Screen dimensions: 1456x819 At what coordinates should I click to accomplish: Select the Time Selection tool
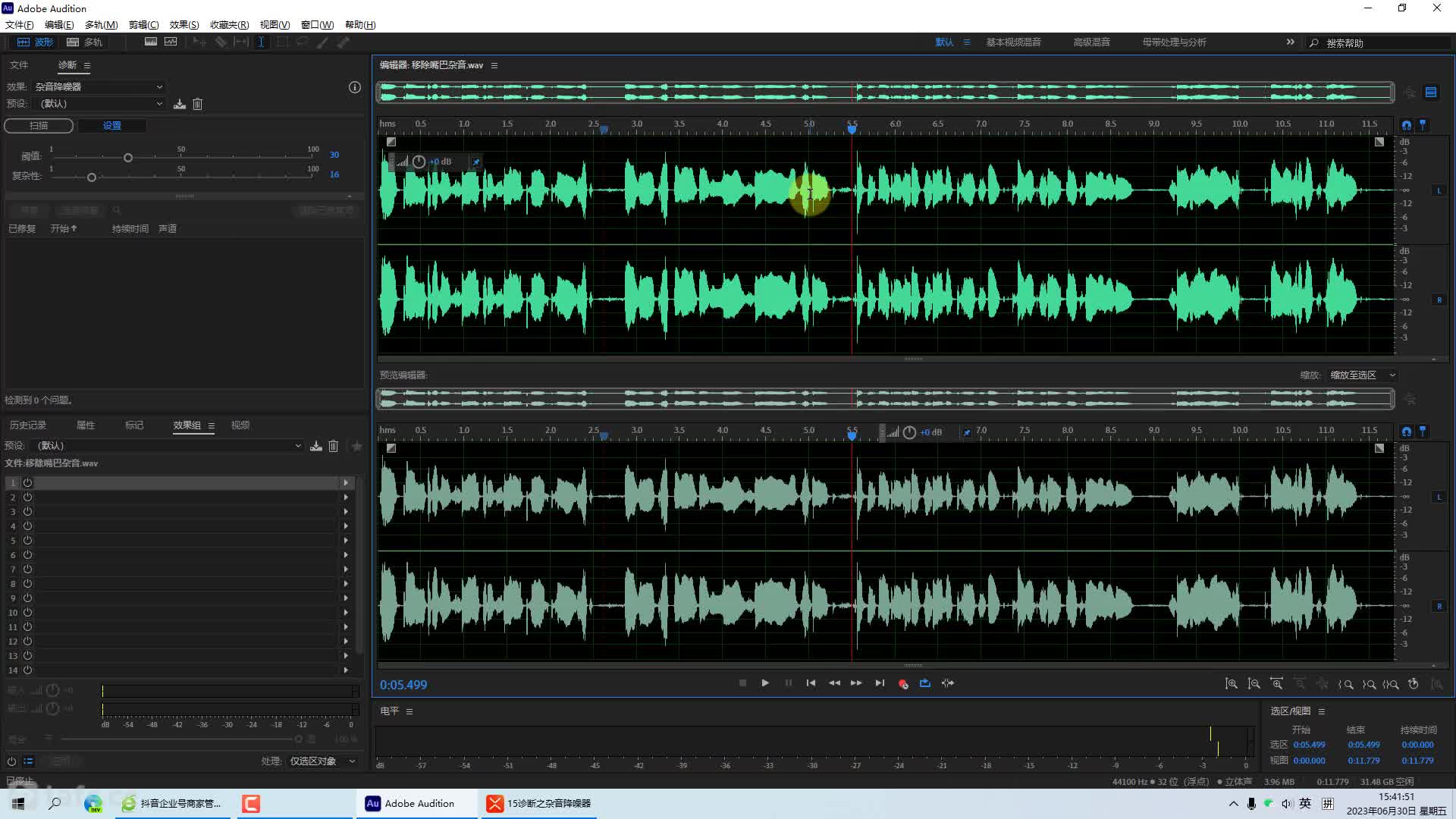(261, 42)
